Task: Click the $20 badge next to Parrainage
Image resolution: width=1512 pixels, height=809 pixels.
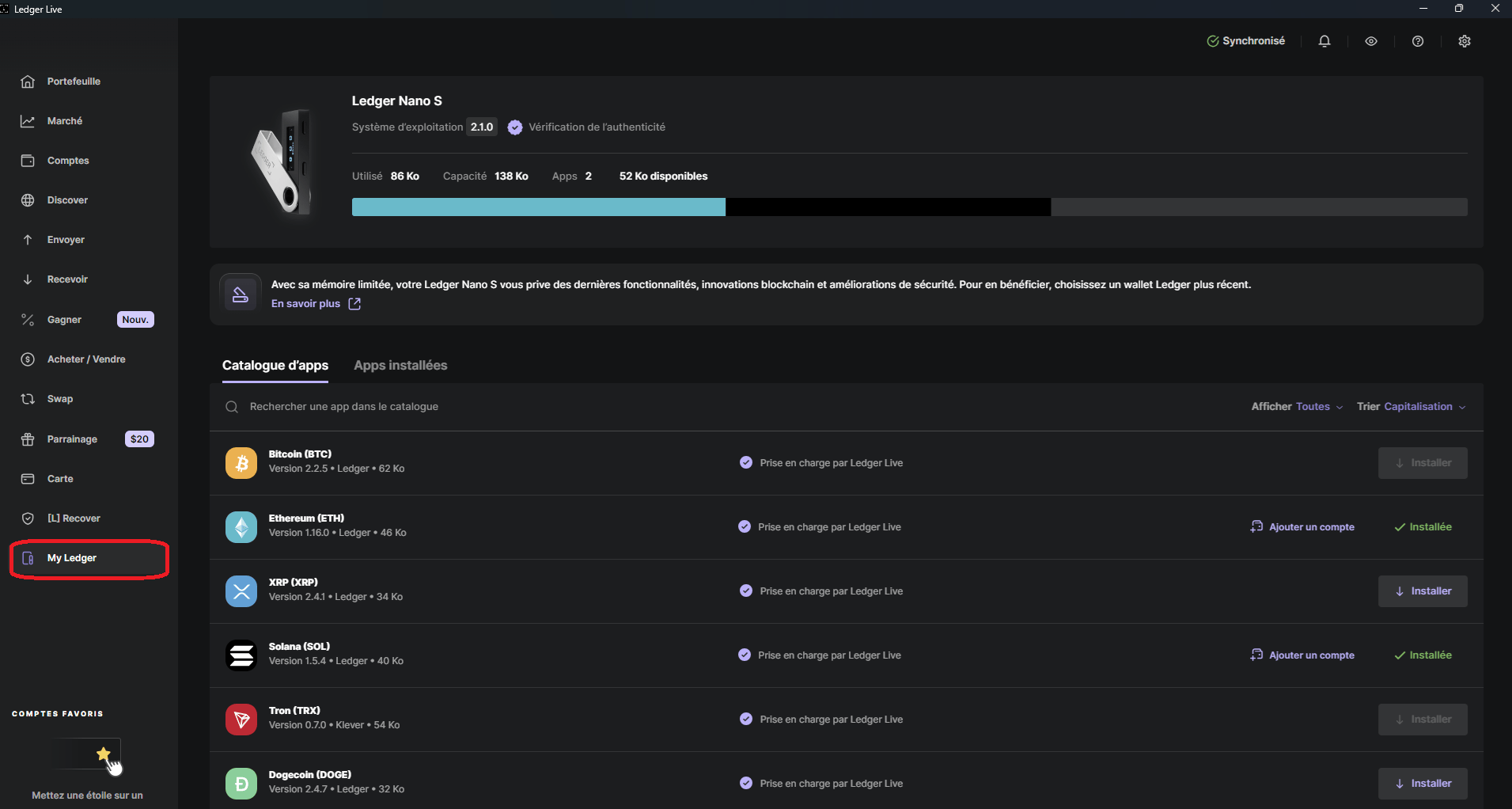Action: (x=139, y=439)
